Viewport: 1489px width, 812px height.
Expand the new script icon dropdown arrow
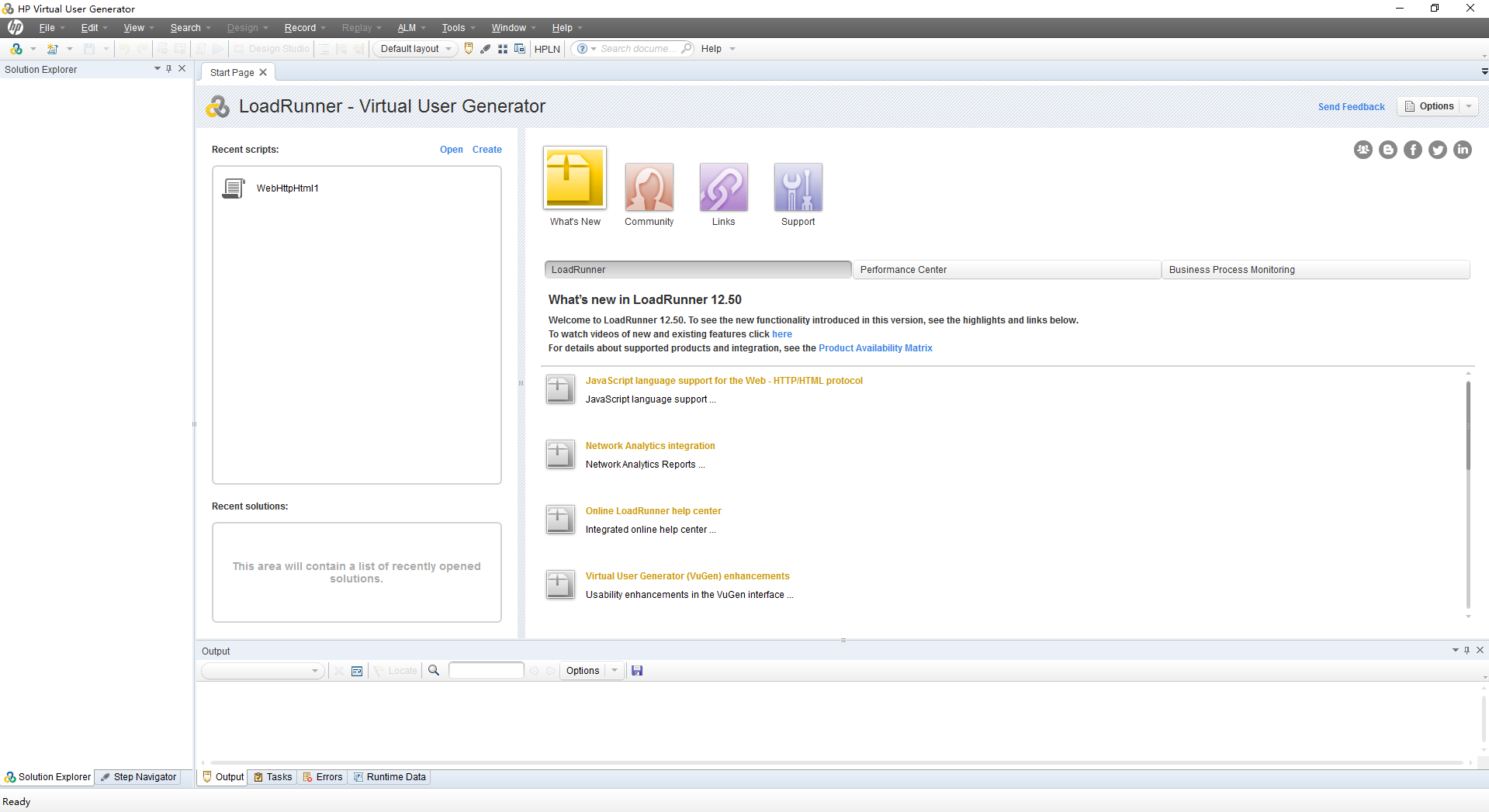(33, 49)
